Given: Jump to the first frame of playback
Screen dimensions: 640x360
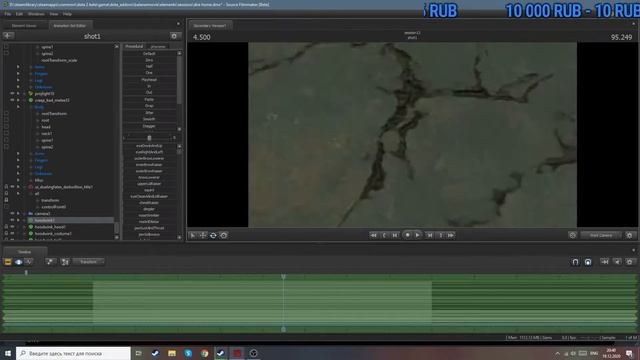Looking at the screenshot, I should pyautogui.click(x=373, y=235).
